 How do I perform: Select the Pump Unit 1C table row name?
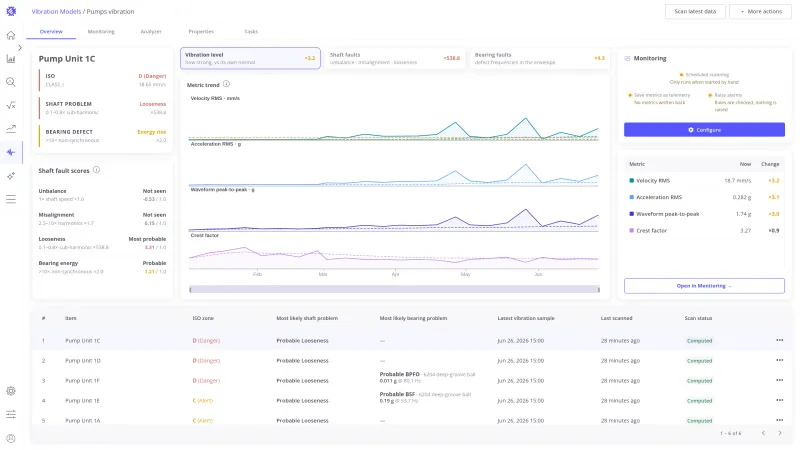coord(83,340)
